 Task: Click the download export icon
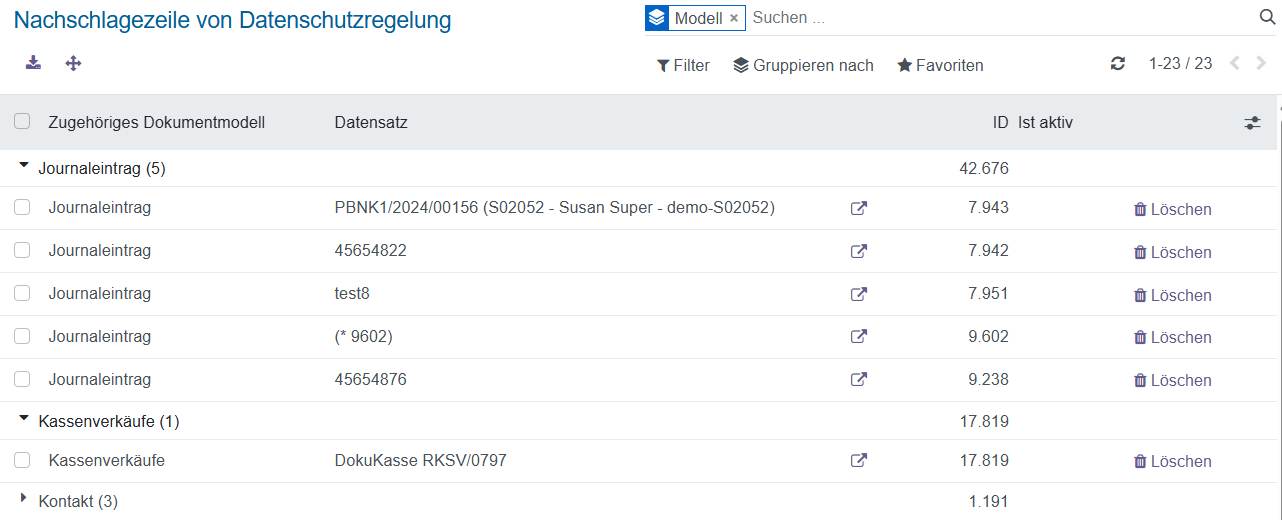pos(34,63)
